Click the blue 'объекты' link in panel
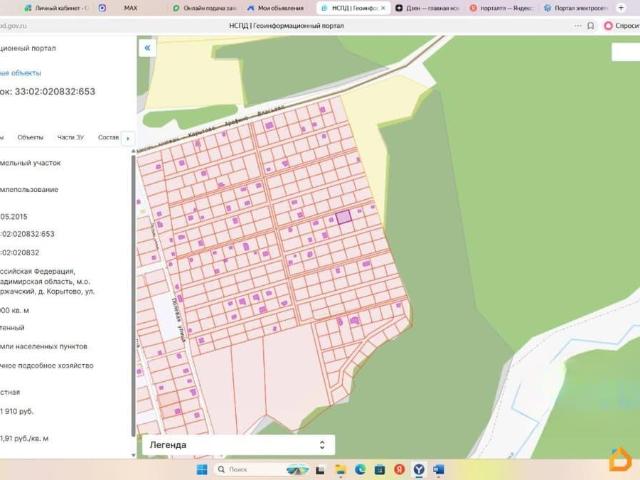Image resolution: width=640 pixels, height=480 pixels. (20, 73)
